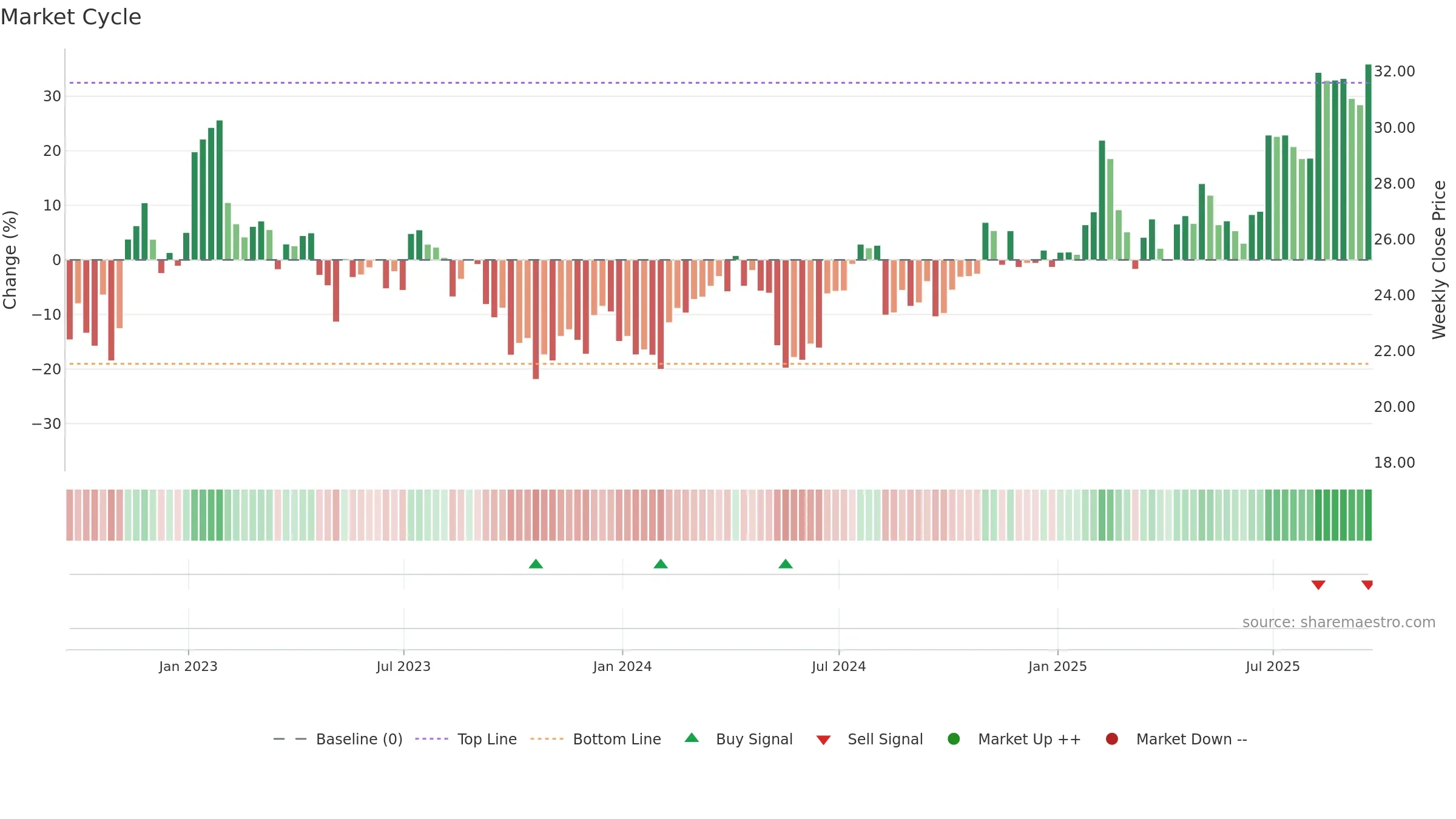Click the Weekly Close Price axis title
This screenshot has width=1456, height=819.
point(1439,260)
